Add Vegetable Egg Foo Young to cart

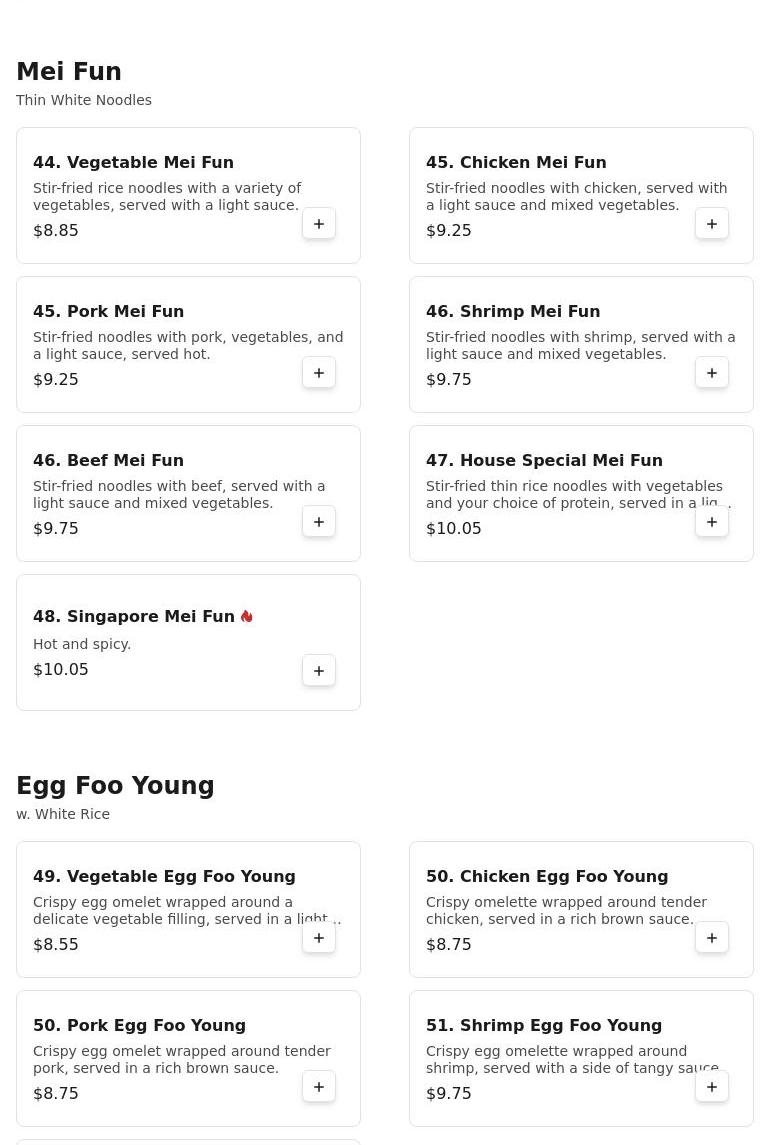pyautogui.click(x=319, y=938)
